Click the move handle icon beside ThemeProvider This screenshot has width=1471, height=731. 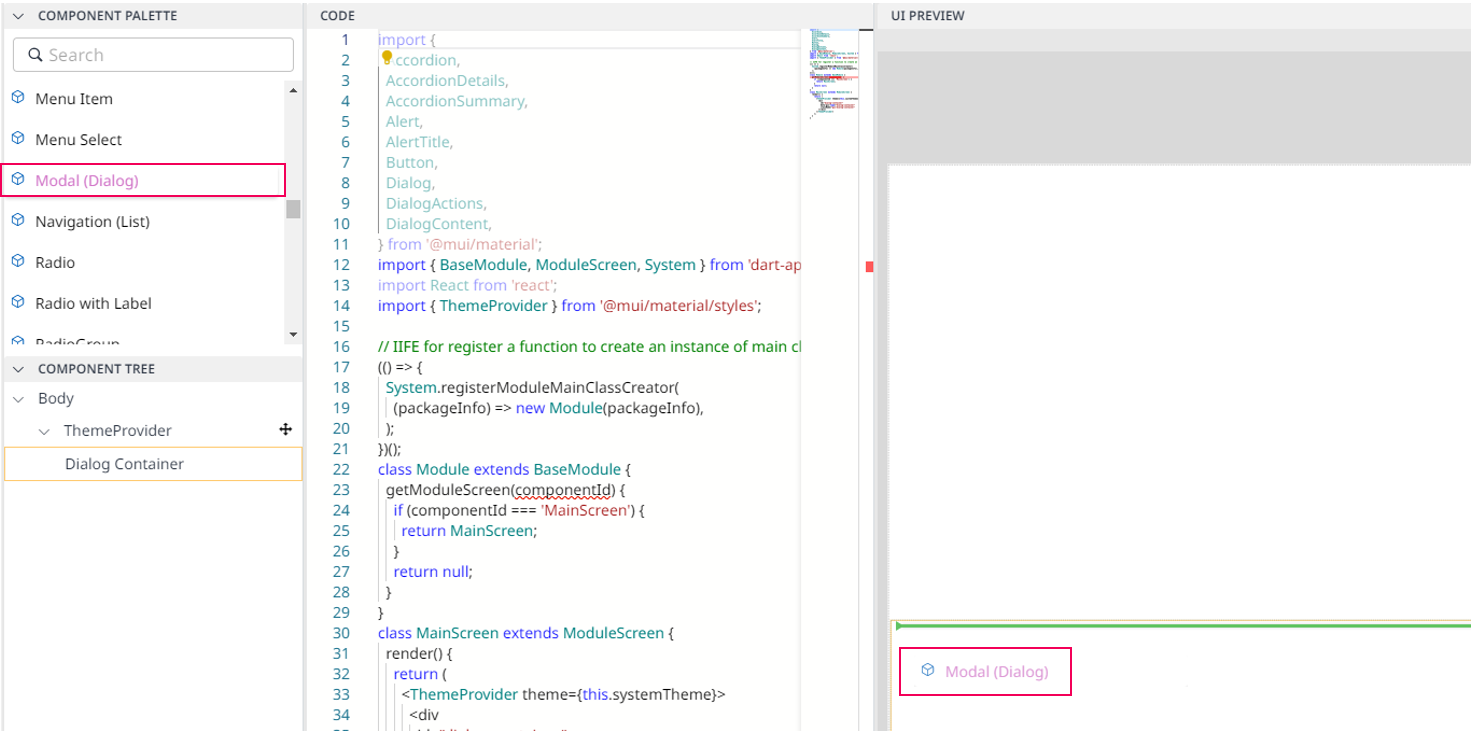coord(285,429)
